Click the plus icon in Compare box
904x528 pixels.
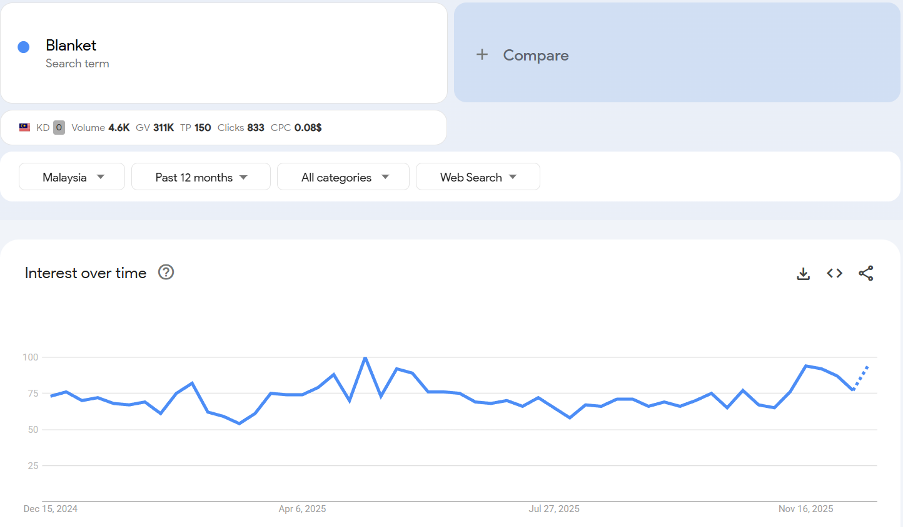482,55
